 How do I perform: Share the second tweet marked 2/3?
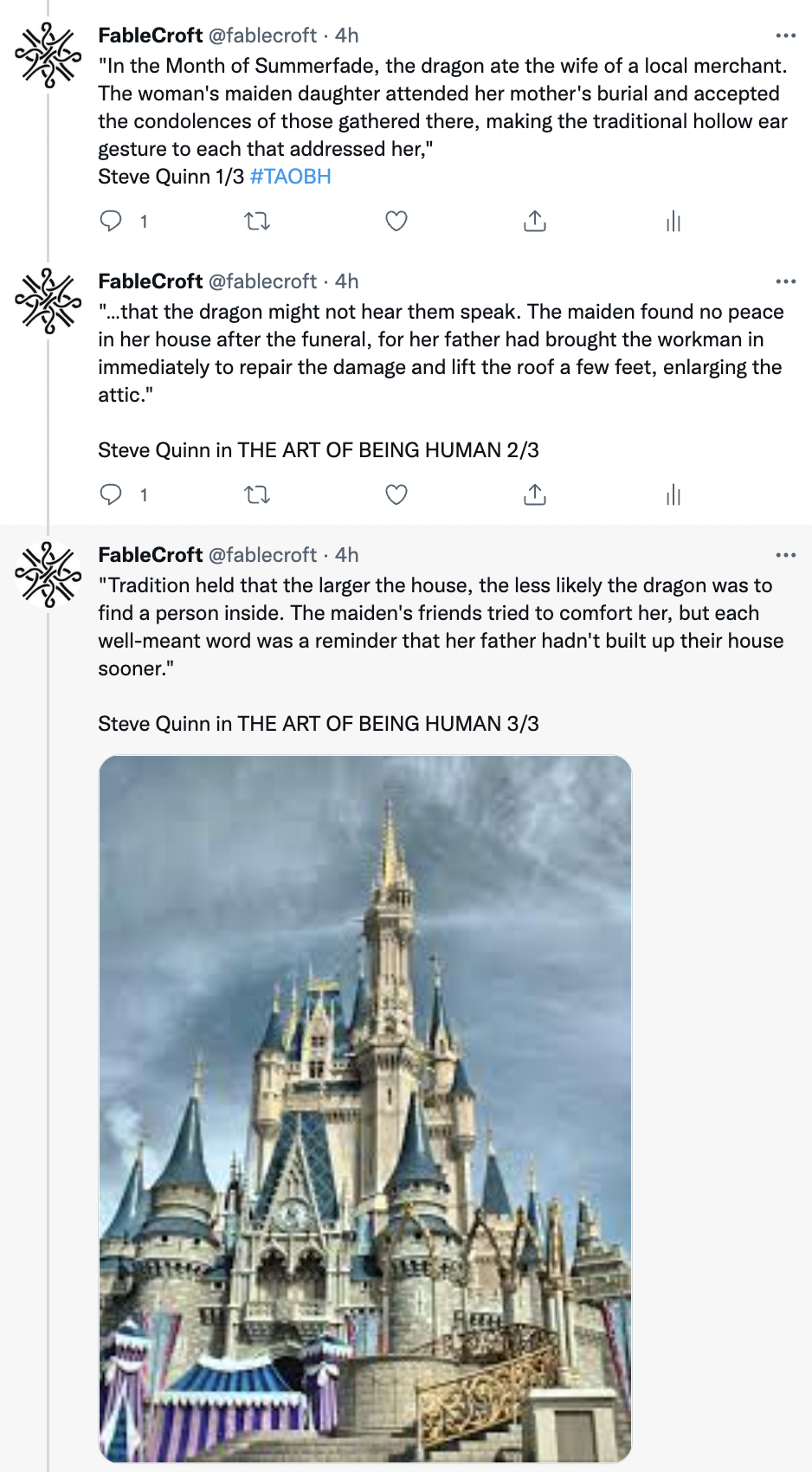click(535, 495)
